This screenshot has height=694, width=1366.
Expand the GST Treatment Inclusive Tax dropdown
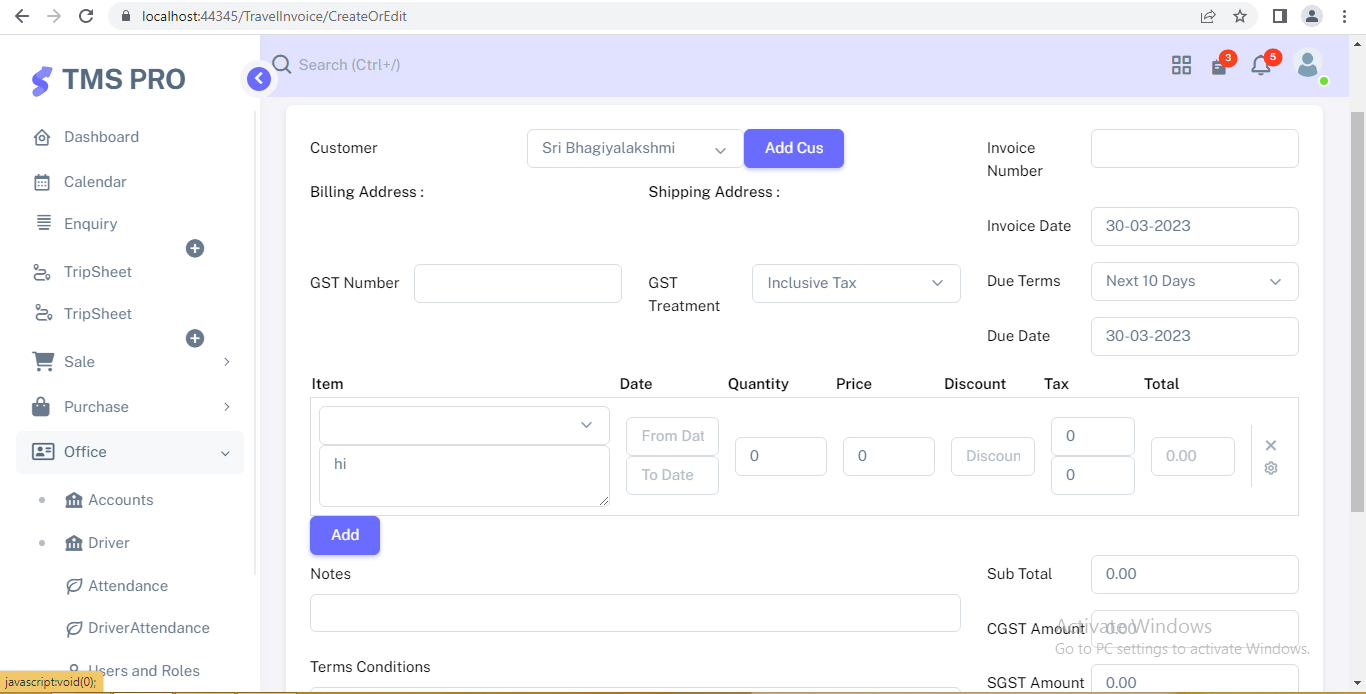click(x=855, y=283)
